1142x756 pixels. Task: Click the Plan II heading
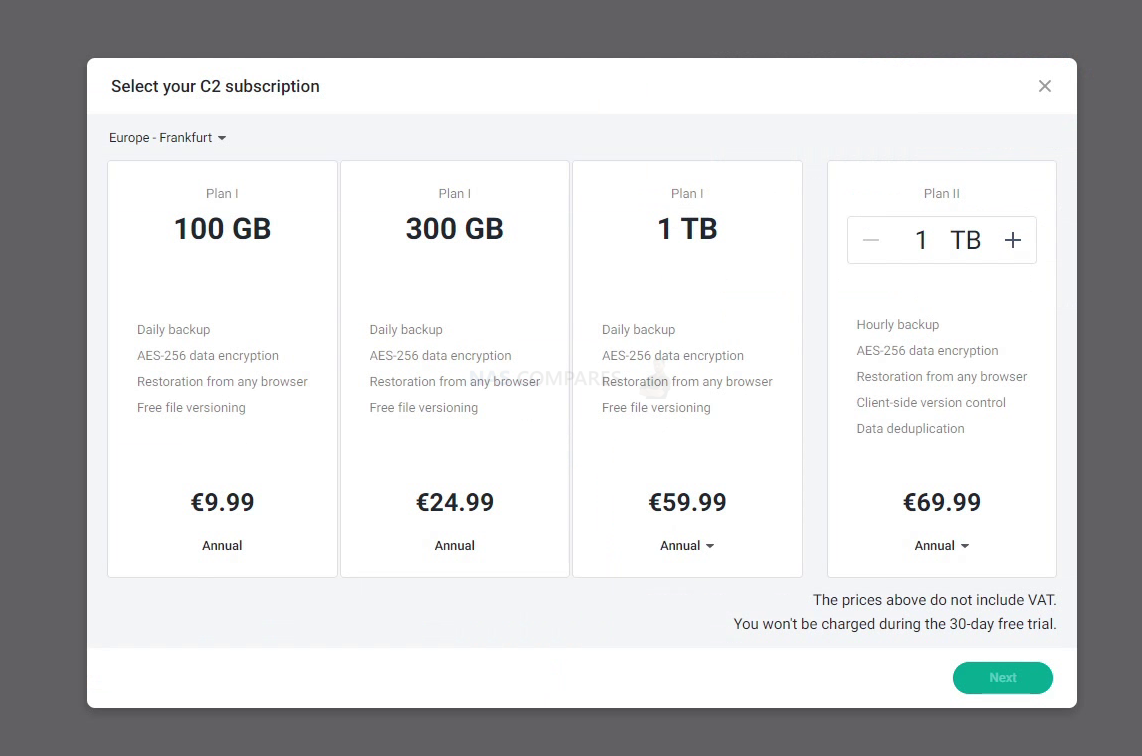[942, 193]
